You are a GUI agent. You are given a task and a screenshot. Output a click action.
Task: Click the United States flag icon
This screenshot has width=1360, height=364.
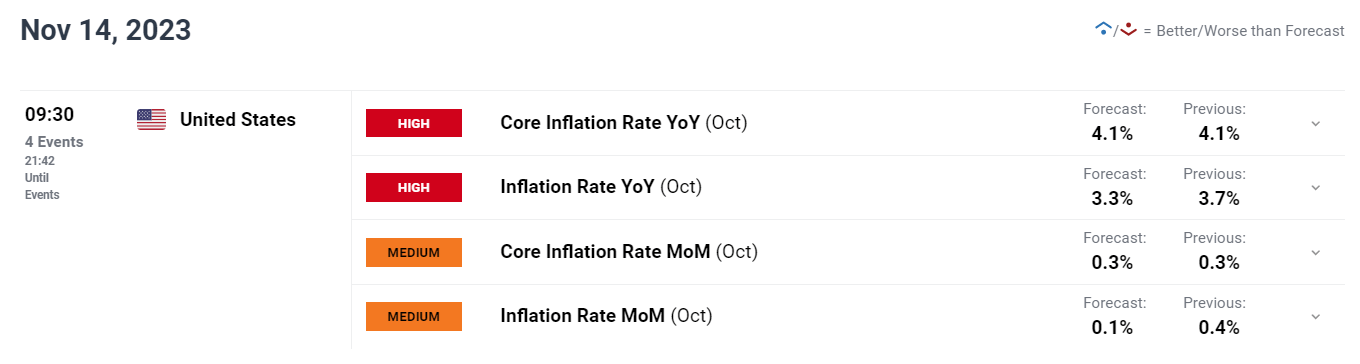(x=151, y=120)
